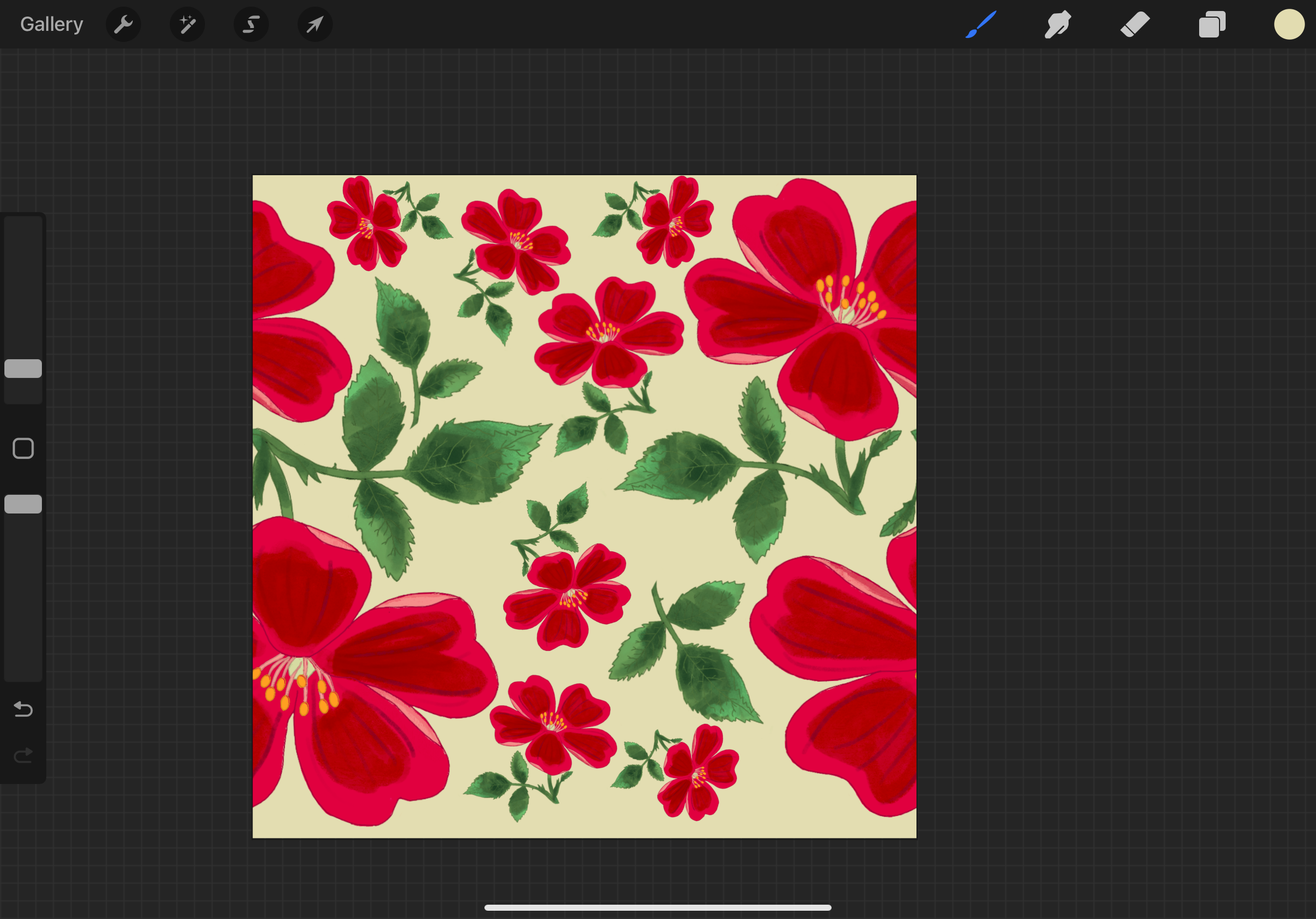Return to the Gallery
The height and width of the screenshot is (919, 1316).
coord(52,25)
